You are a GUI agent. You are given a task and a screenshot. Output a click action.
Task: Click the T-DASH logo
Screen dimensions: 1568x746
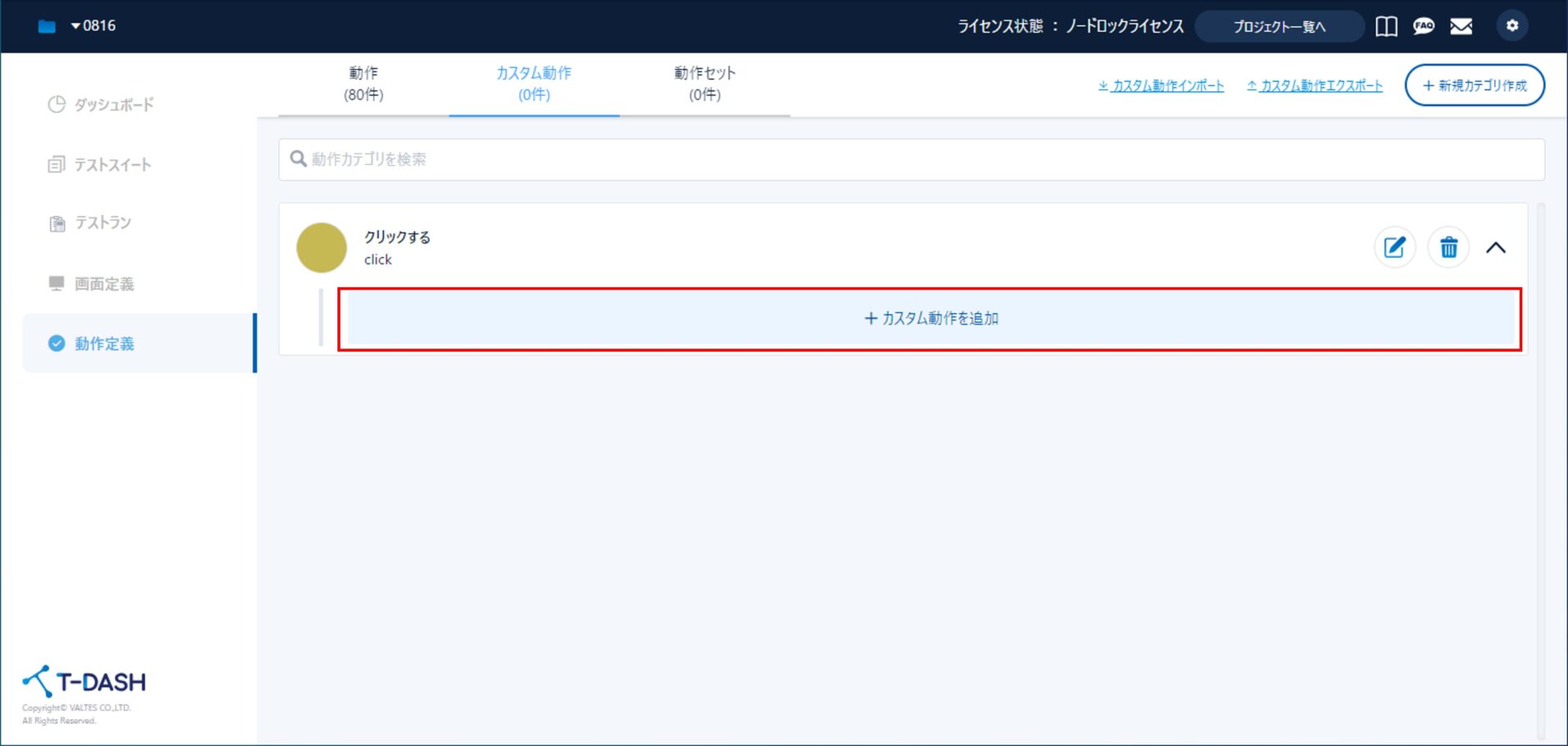coord(84,682)
